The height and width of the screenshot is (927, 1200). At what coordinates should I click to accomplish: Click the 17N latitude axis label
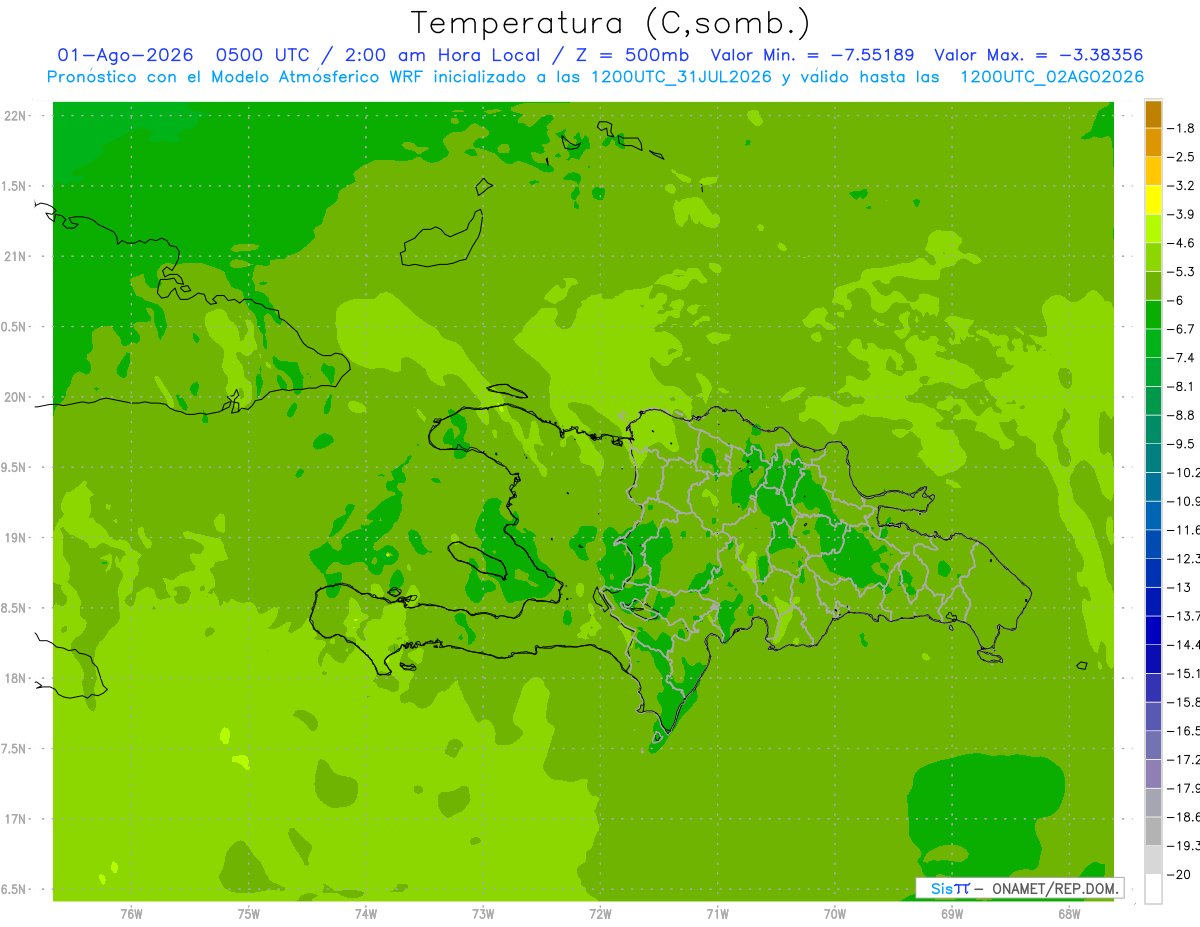16,819
